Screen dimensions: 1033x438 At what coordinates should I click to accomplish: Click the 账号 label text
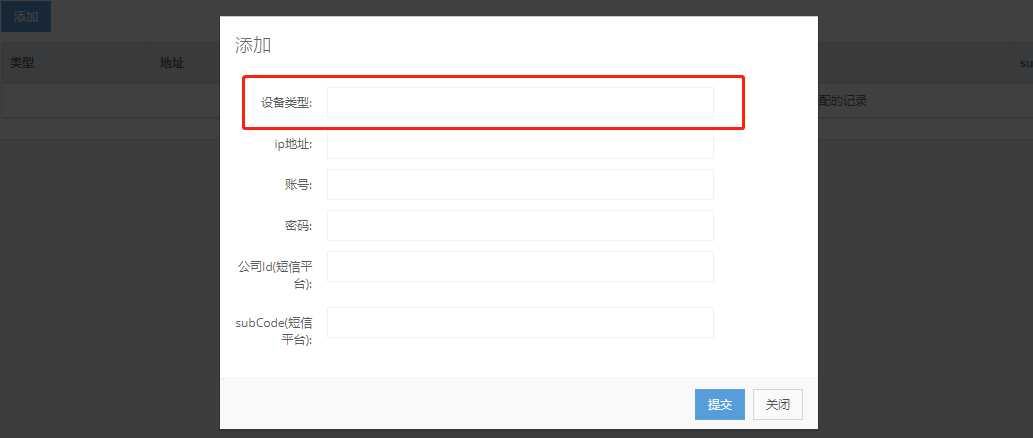point(298,185)
